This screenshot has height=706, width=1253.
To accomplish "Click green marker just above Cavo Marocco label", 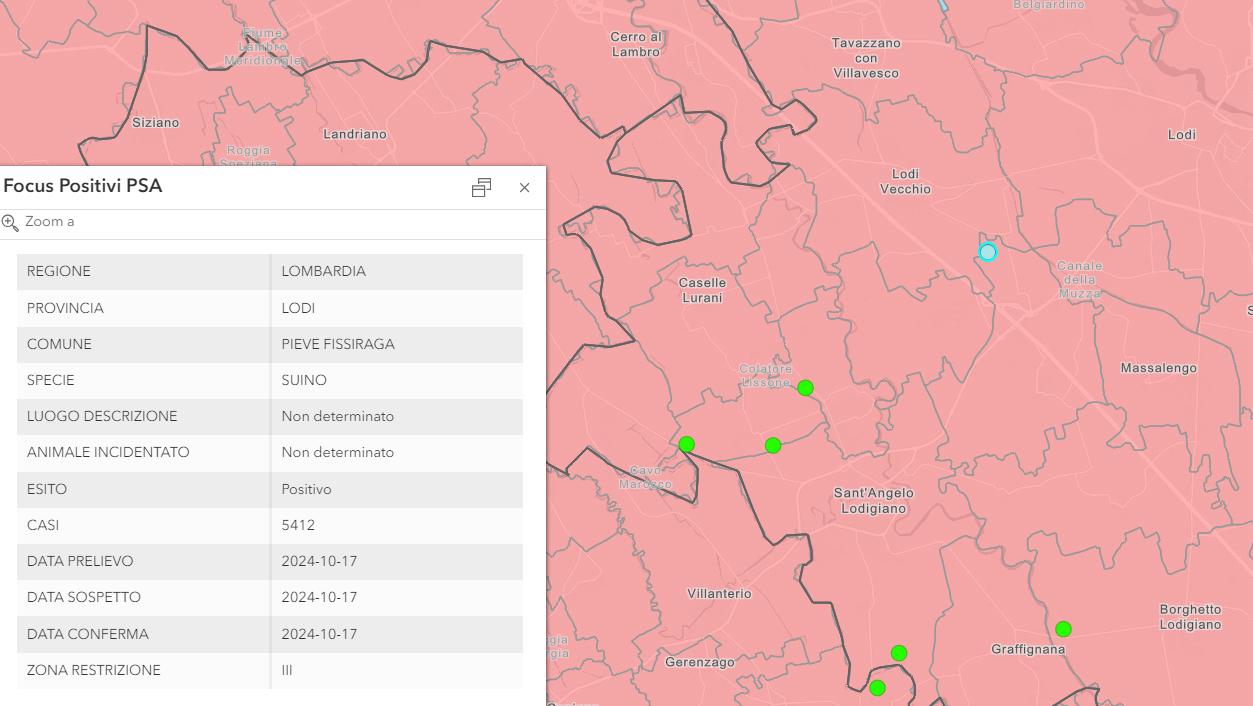I will (686, 444).
